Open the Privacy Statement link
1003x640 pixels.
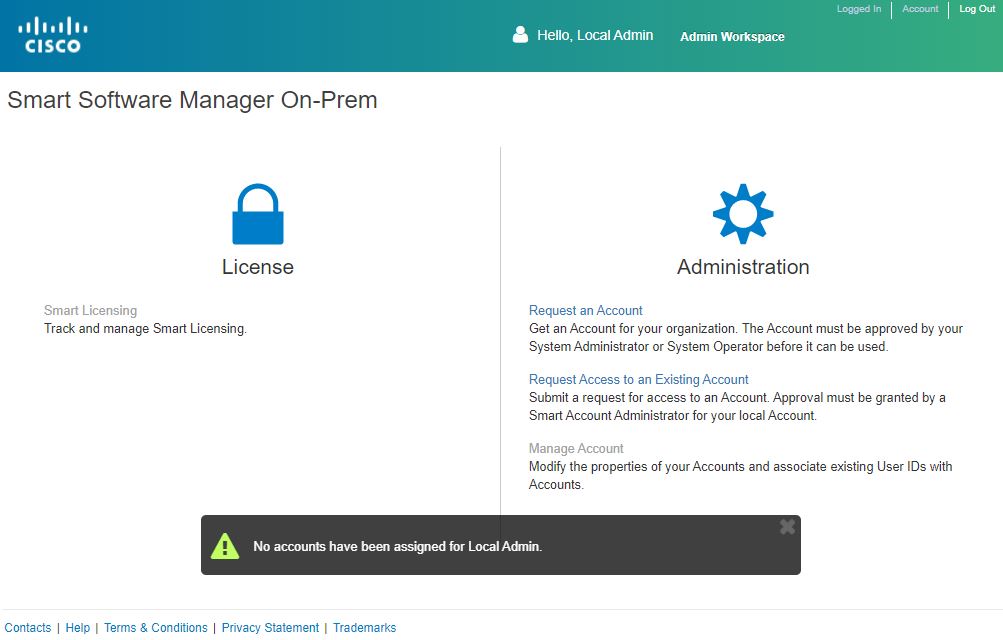[270, 628]
